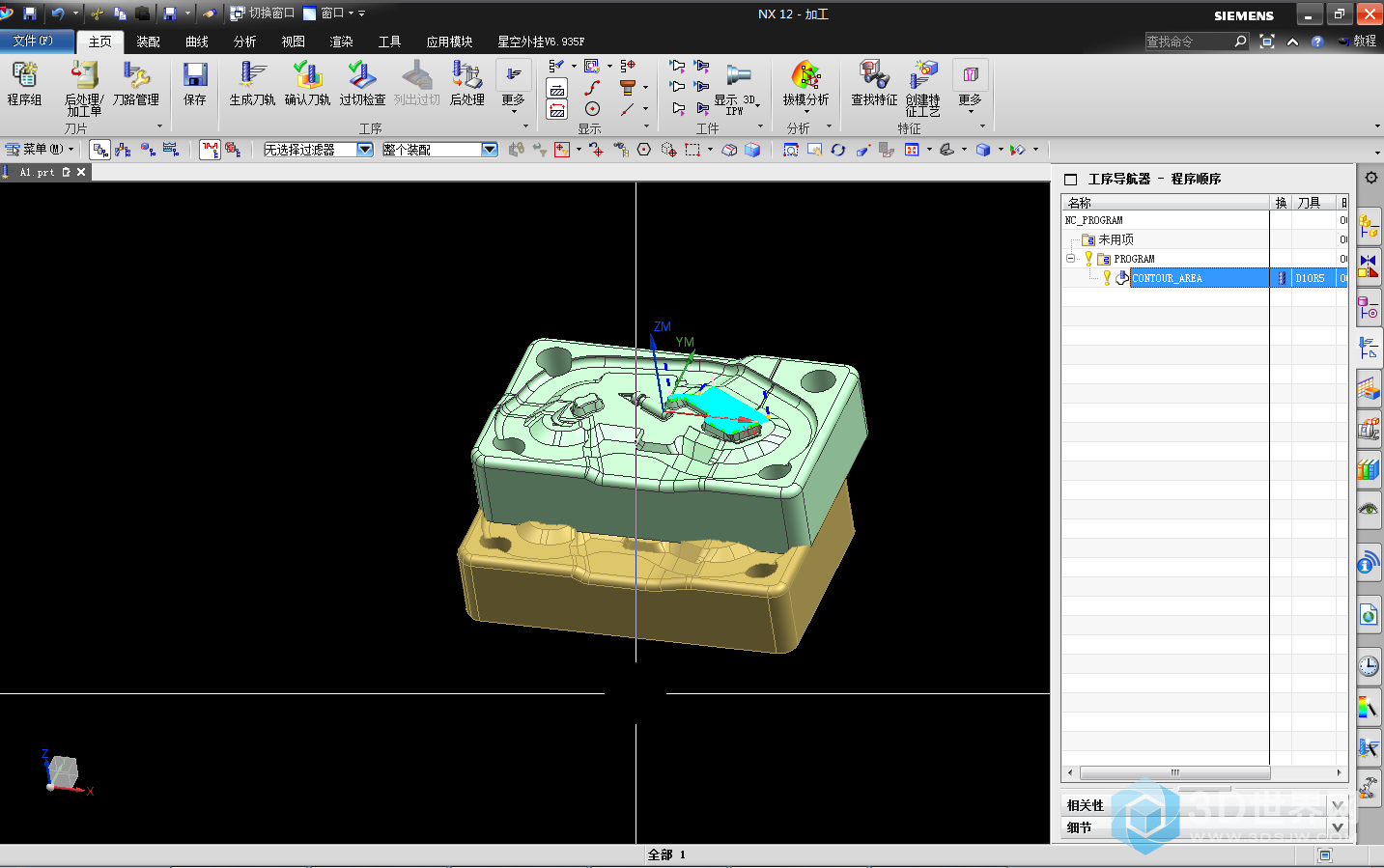Click the Machine Tool View toolbar icon

point(123,150)
